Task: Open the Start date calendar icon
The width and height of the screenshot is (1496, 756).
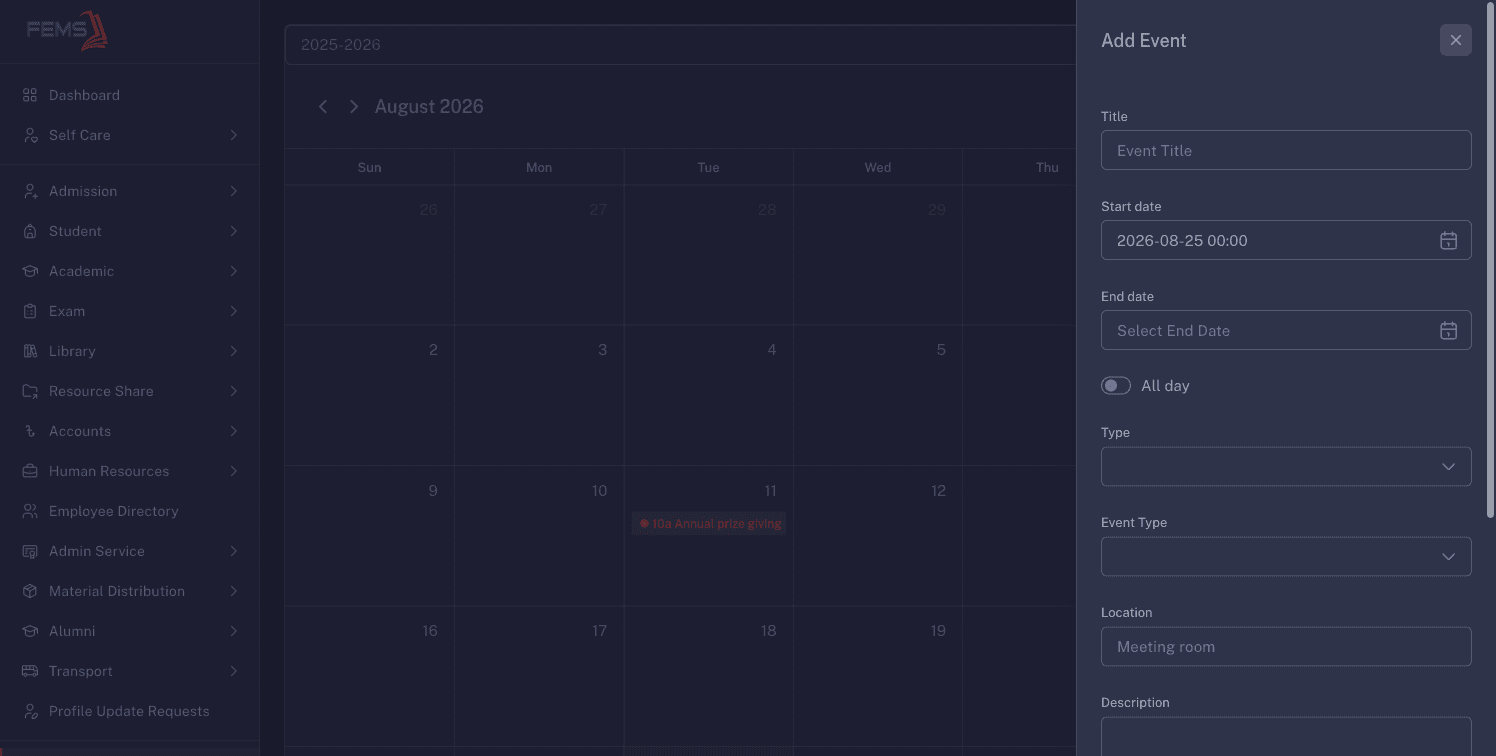Action: (1448, 240)
